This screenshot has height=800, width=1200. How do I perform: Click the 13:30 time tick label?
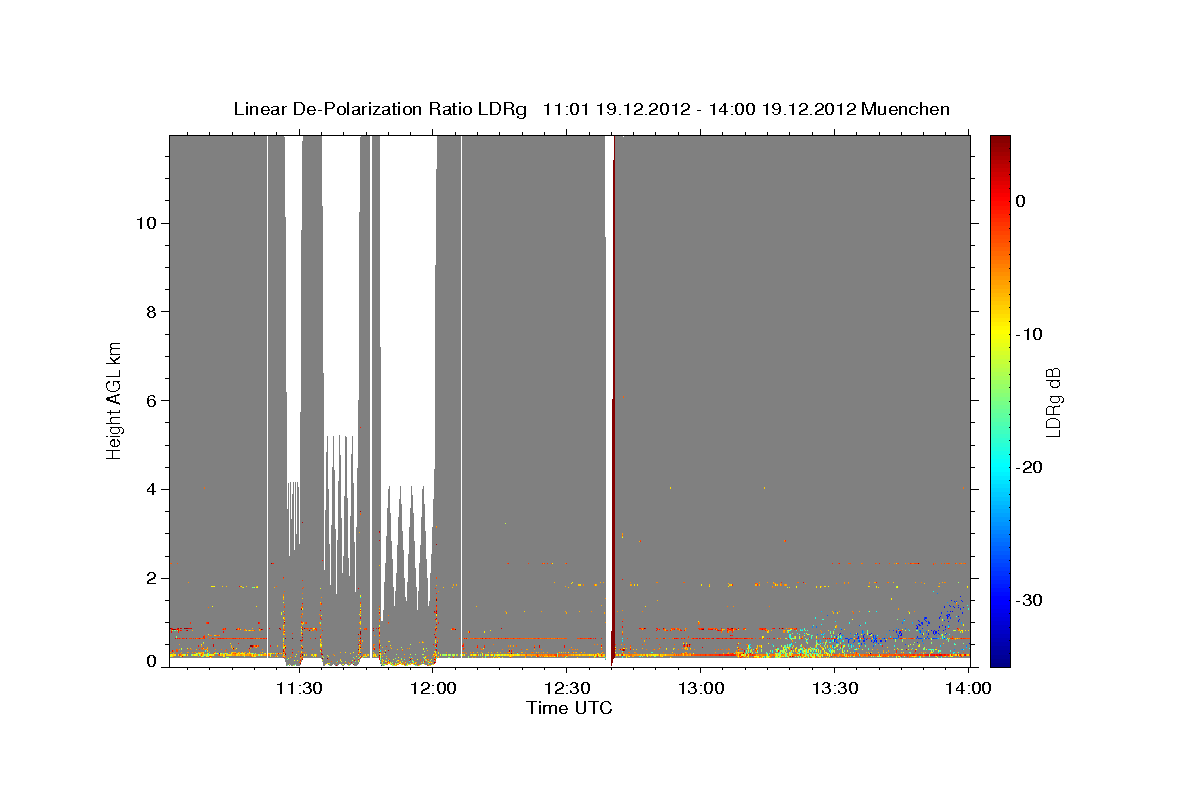click(x=835, y=688)
